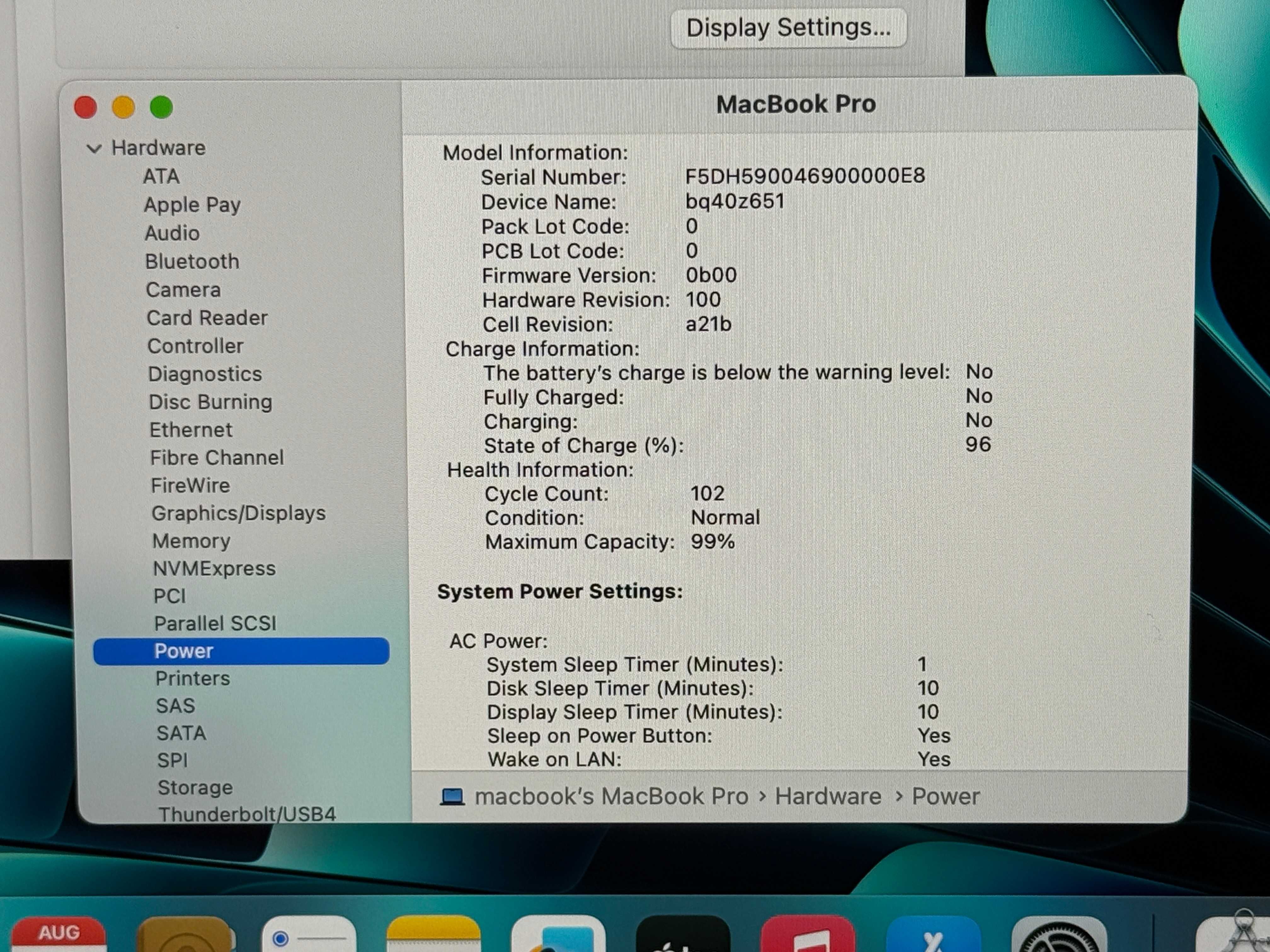Select Storage in the sidebar

pos(195,788)
